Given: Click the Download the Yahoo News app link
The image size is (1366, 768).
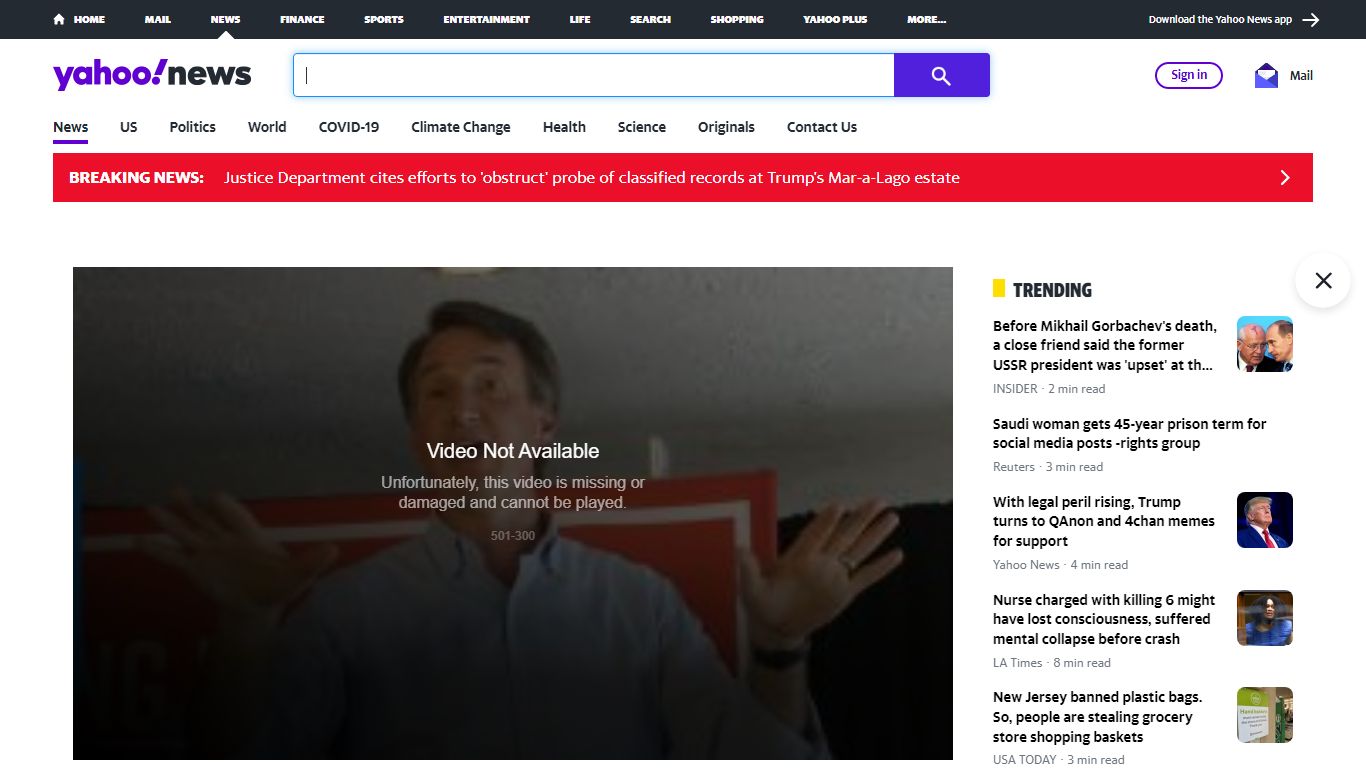Looking at the screenshot, I should tap(1220, 19).
